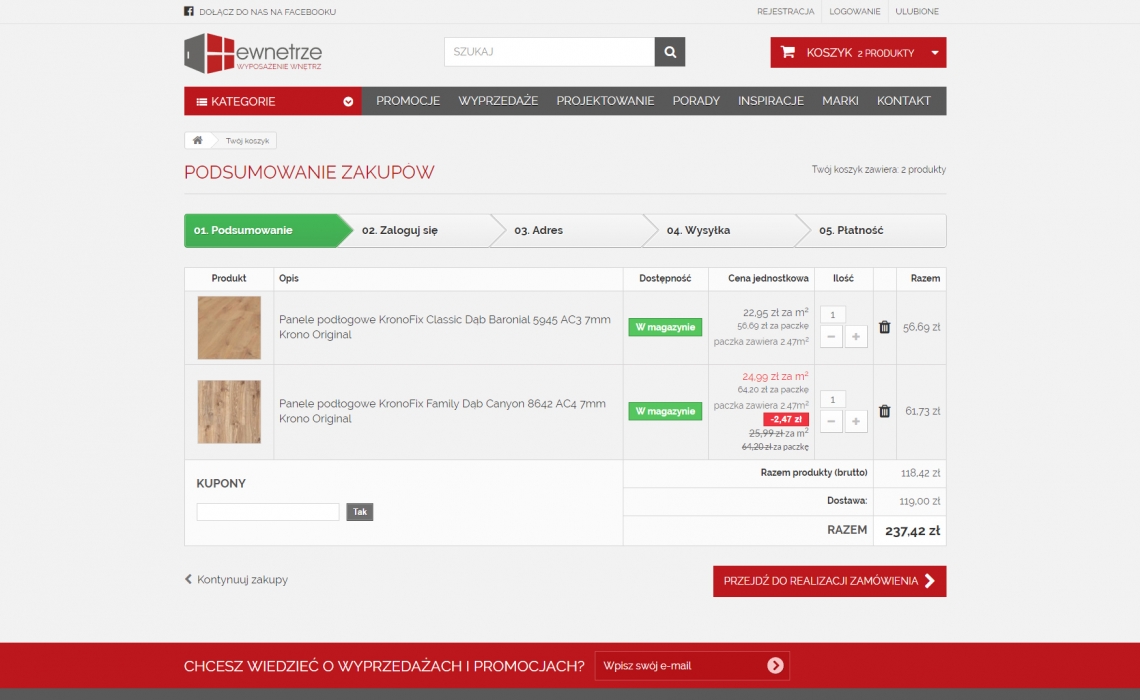Open the Ulubione link
Screen dimensions: 1140x700
[917, 12]
